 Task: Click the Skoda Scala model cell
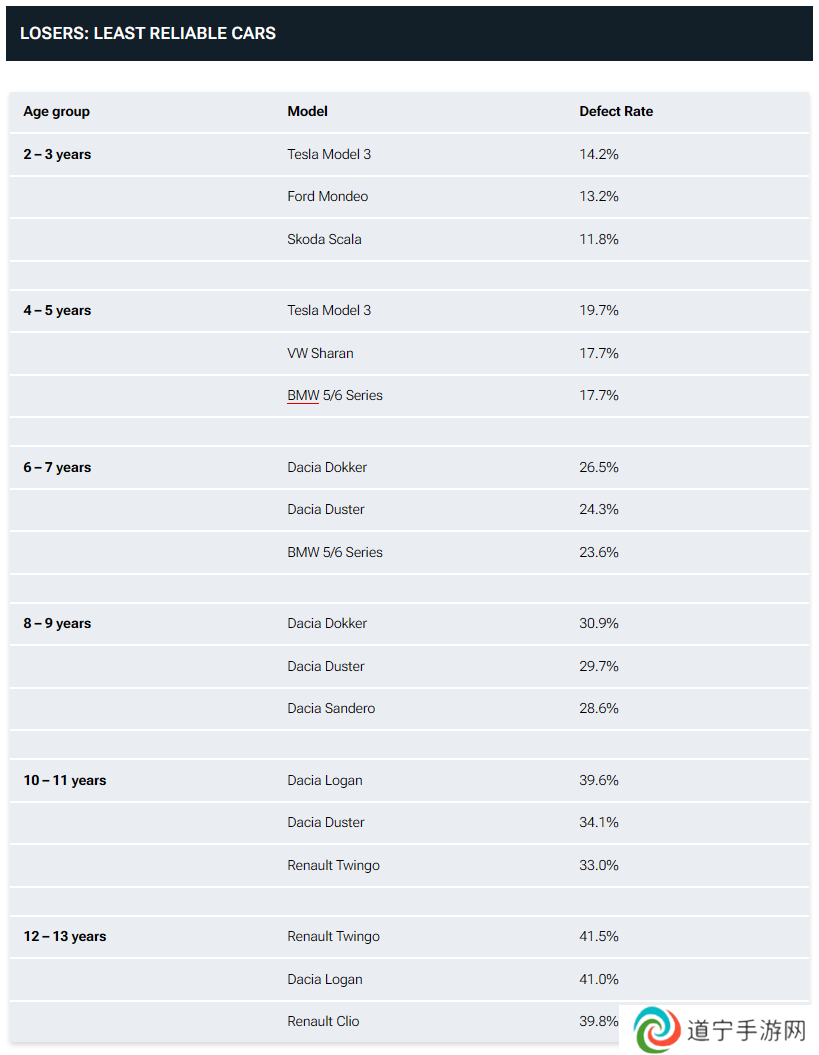(324, 240)
